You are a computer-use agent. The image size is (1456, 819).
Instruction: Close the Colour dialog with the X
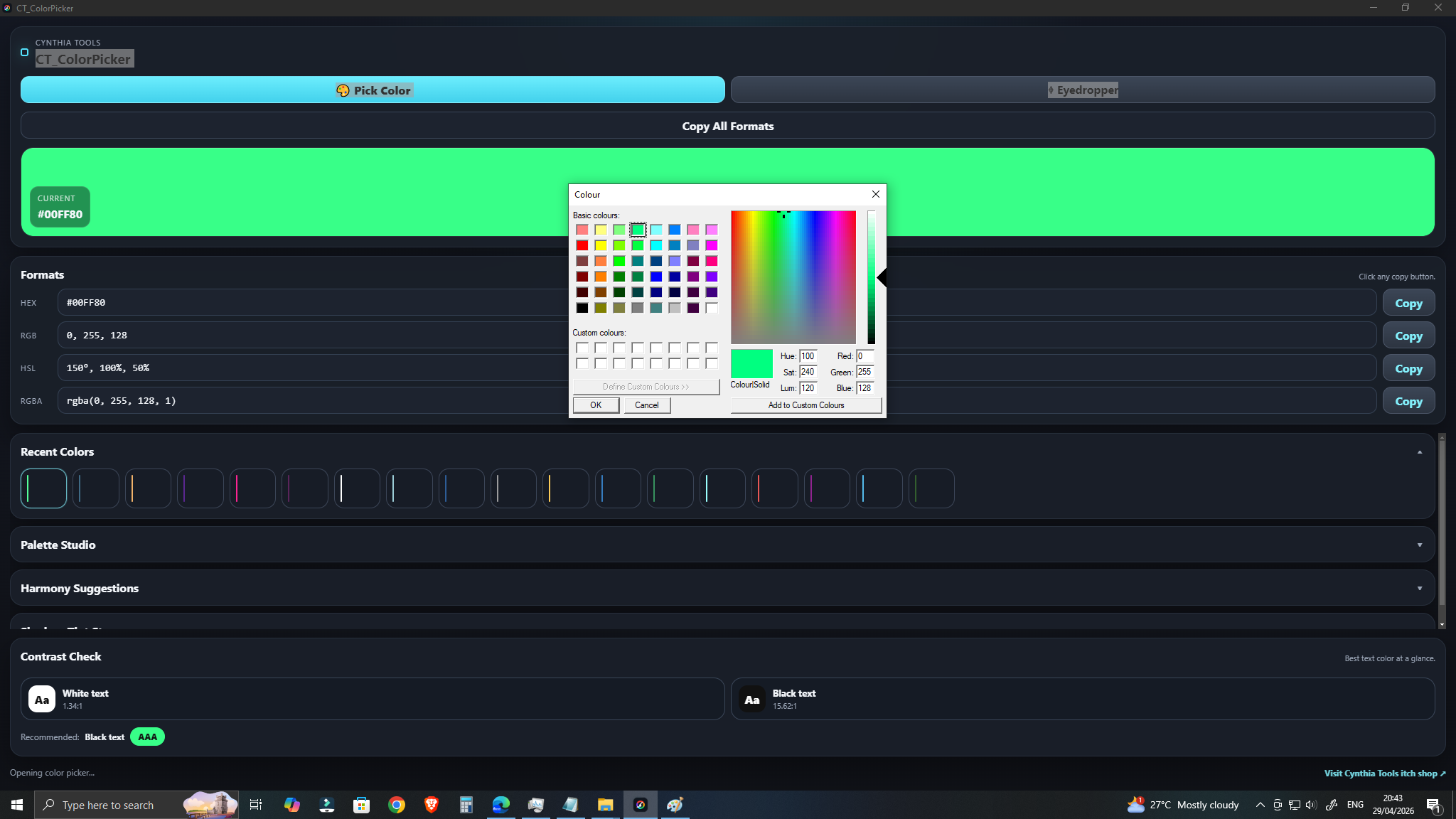click(x=875, y=194)
